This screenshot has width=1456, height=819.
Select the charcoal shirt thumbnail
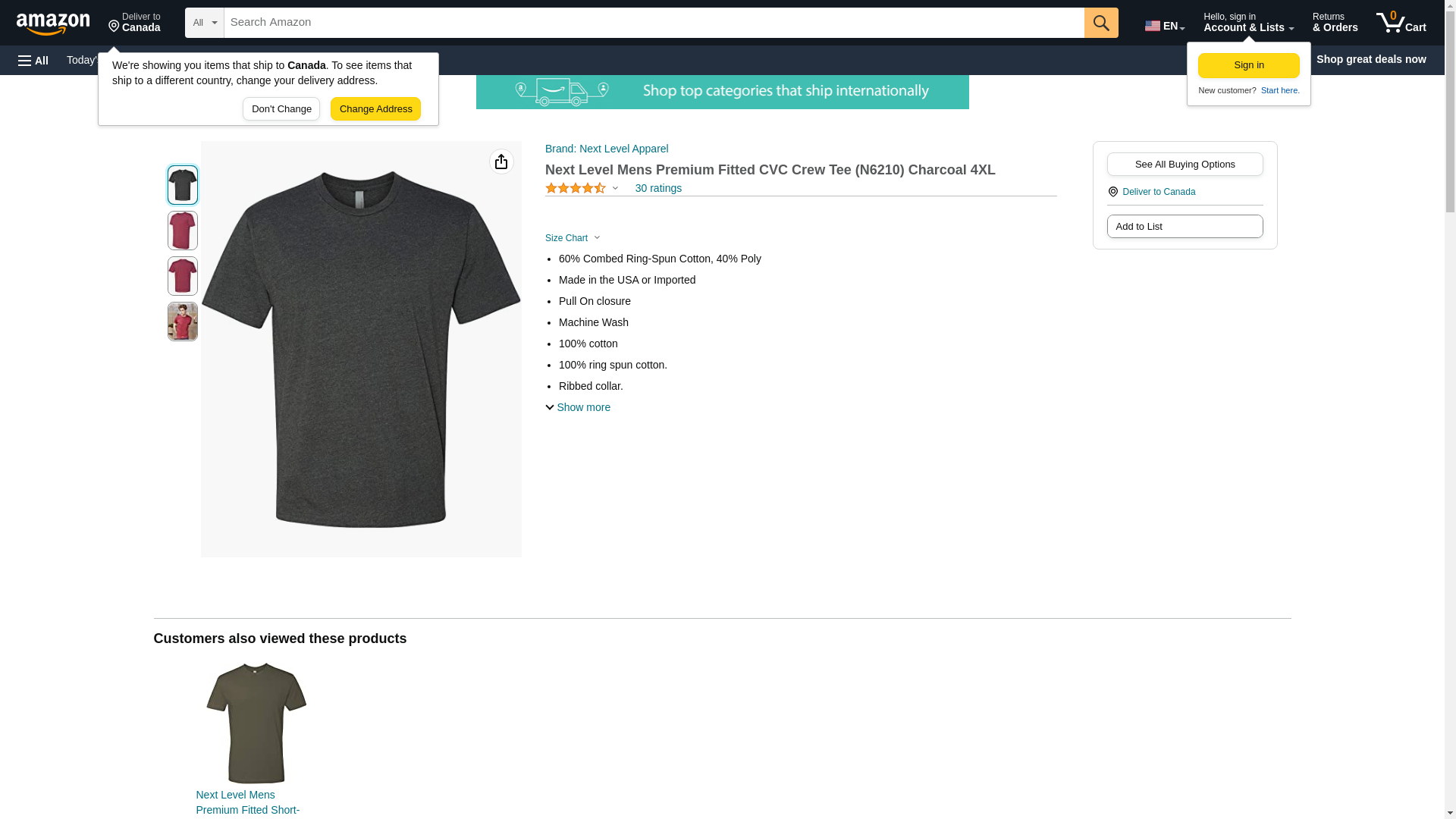pyautogui.click(x=183, y=185)
